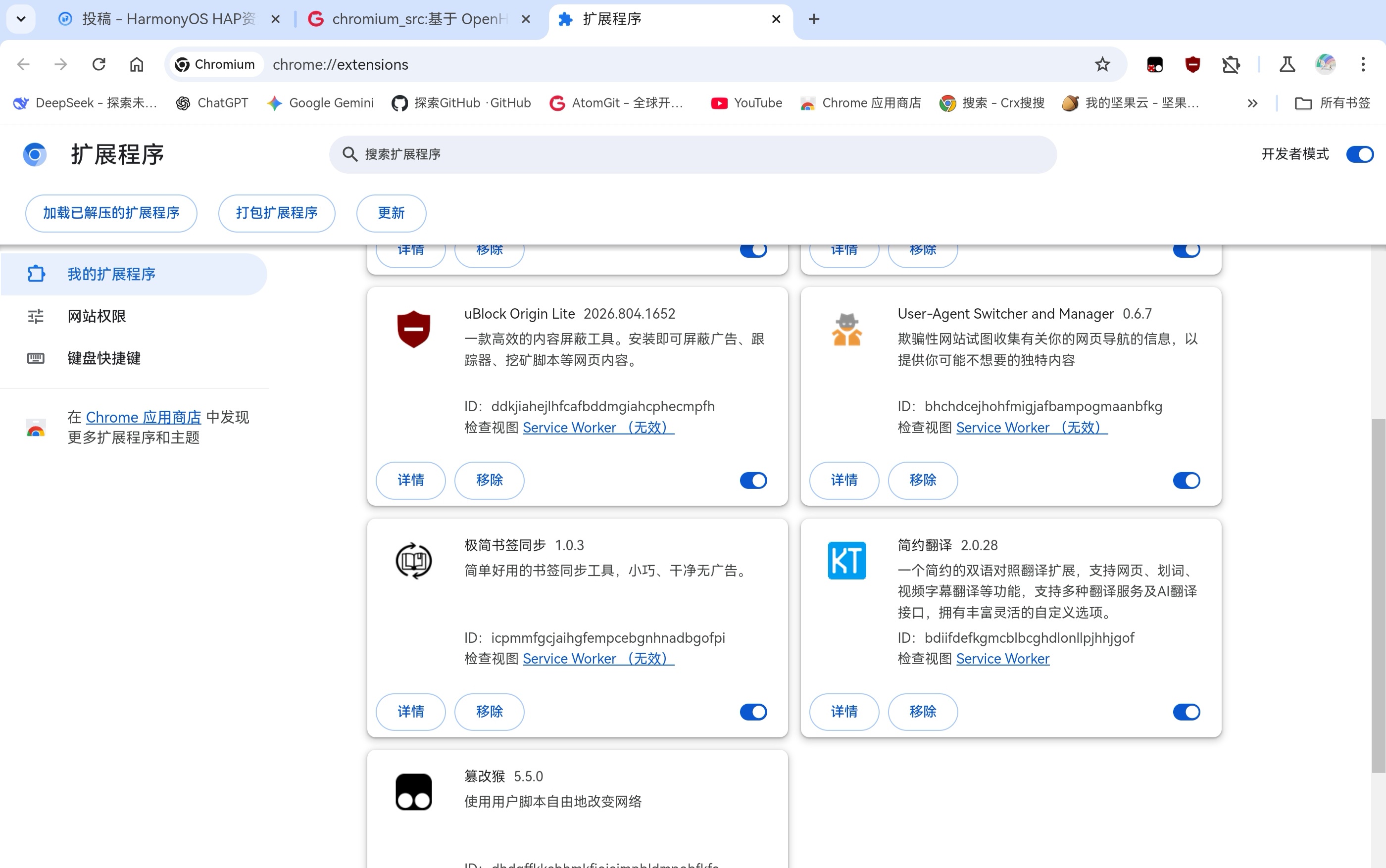The width and height of the screenshot is (1386, 868).
Task: Open 详情 for User-Agent Switcher
Action: 844,481
